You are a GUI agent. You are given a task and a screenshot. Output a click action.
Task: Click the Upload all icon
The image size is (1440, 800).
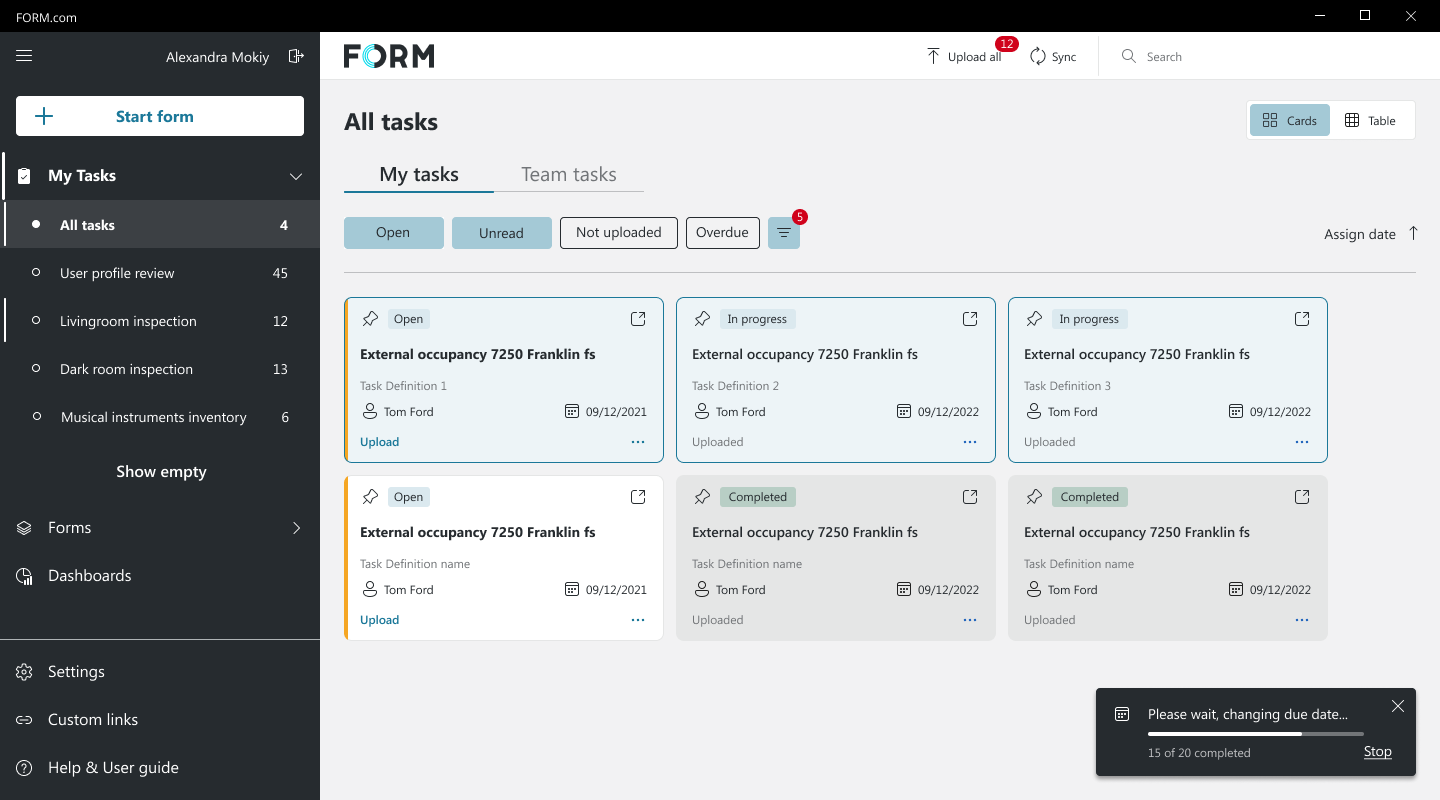[x=933, y=57]
